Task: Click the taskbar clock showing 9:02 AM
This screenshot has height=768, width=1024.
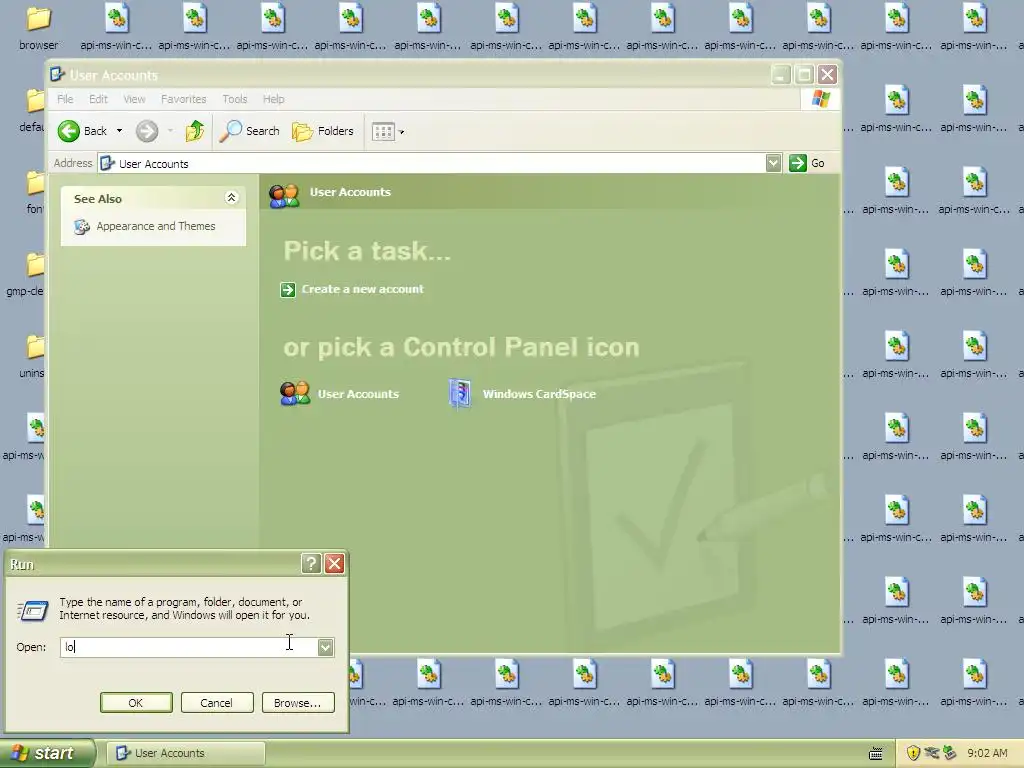Action: [x=987, y=753]
